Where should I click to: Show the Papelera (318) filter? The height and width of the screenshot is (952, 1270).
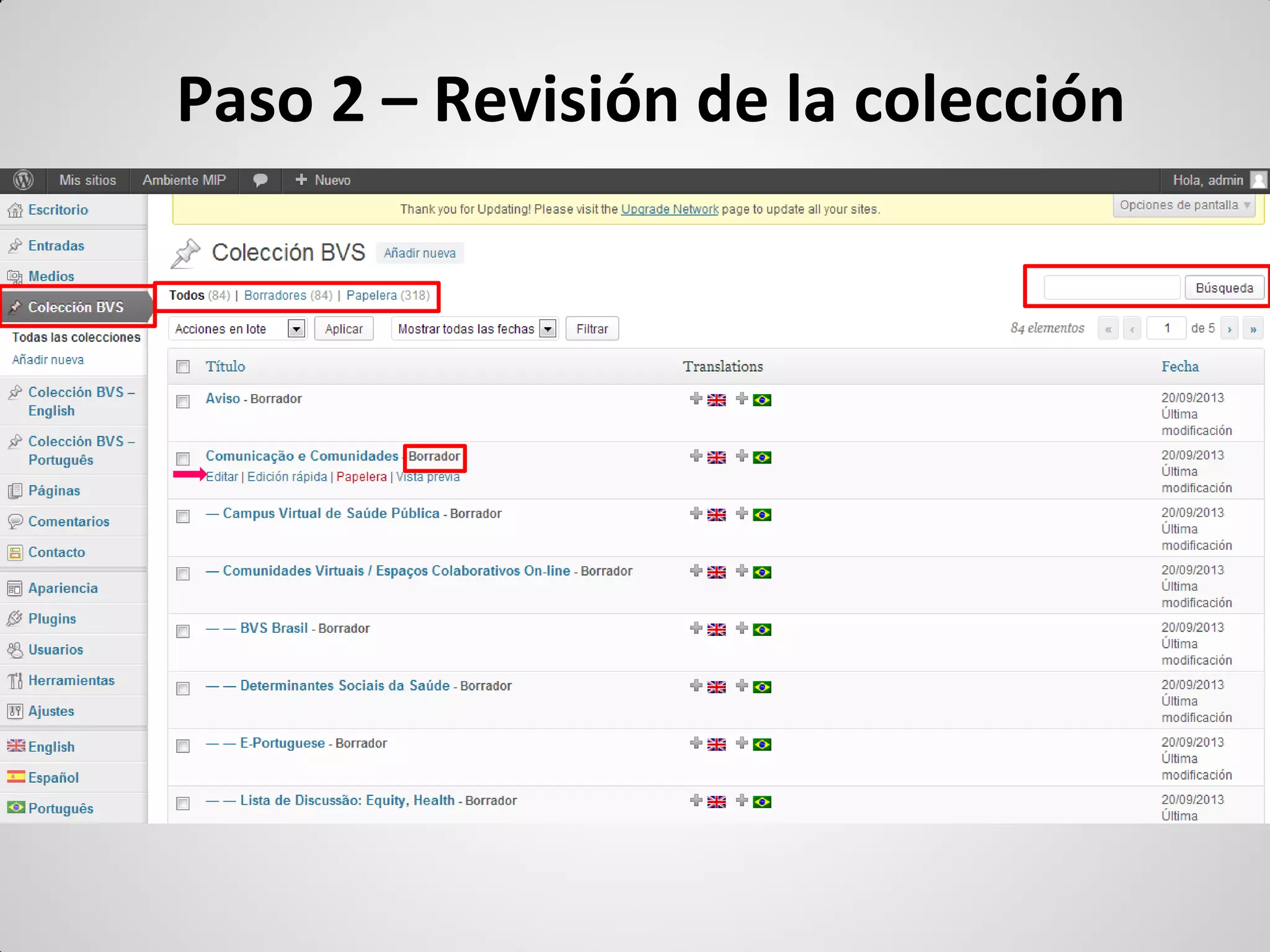coord(388,295)
